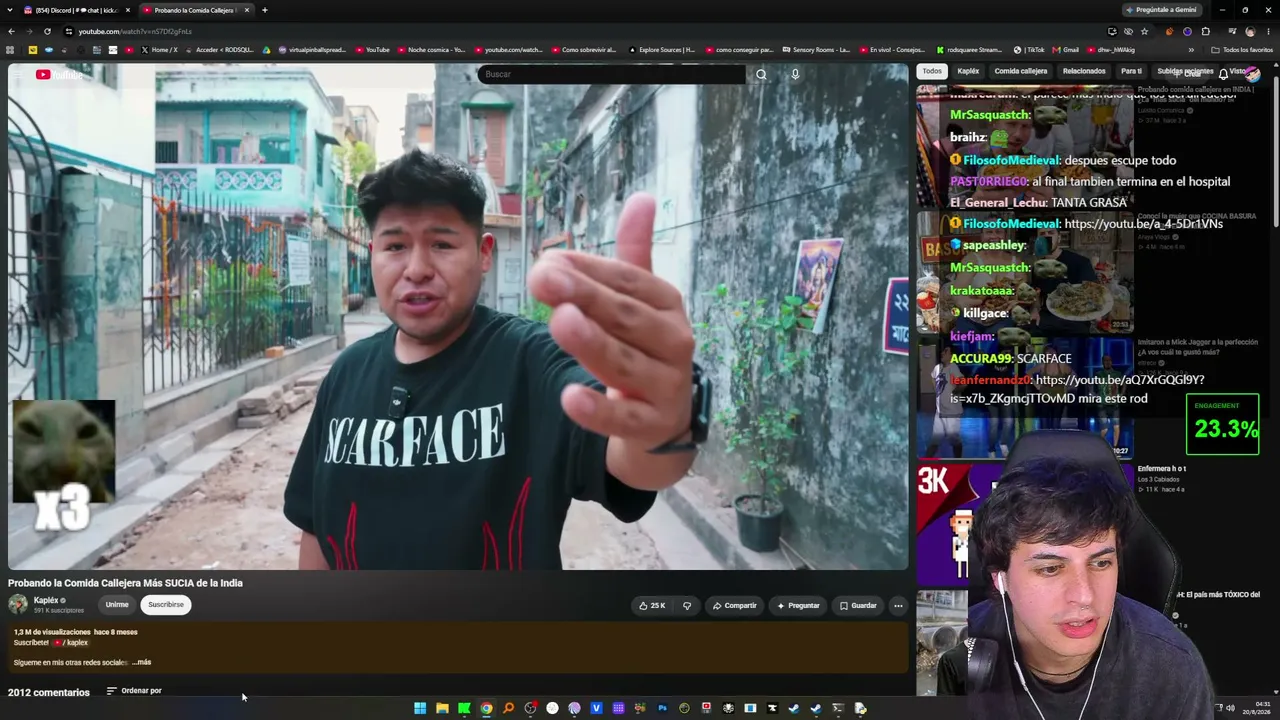This screenshot has width=1280, height=720.
Task: Open the X bookmark labeled Home / X
Action: 160,50
